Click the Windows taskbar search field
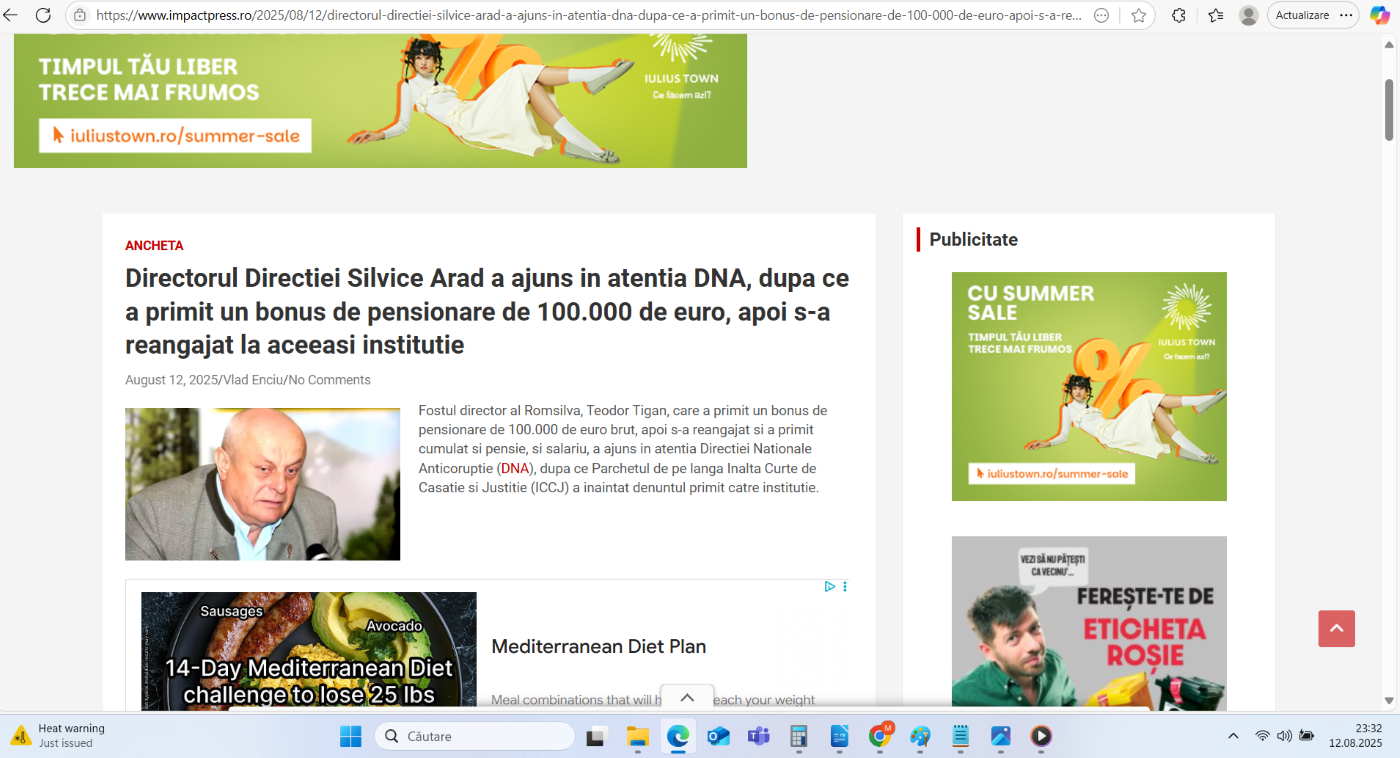The width and height of the screenshot is (1400, 758). point(475,737)
